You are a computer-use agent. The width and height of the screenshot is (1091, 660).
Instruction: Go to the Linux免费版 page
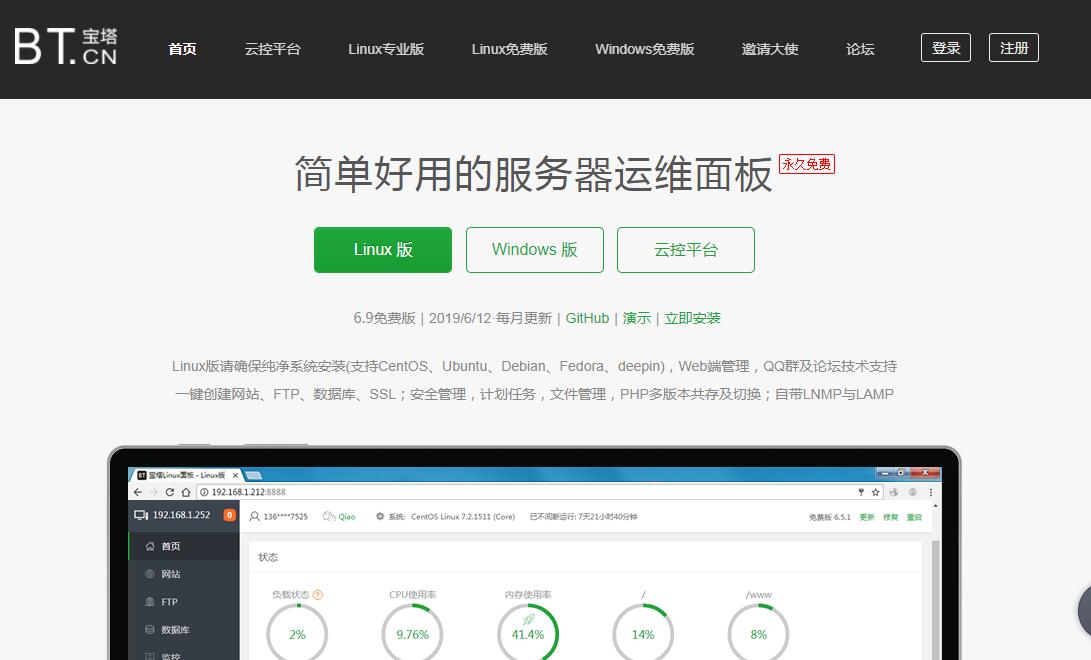coord(509,49)
